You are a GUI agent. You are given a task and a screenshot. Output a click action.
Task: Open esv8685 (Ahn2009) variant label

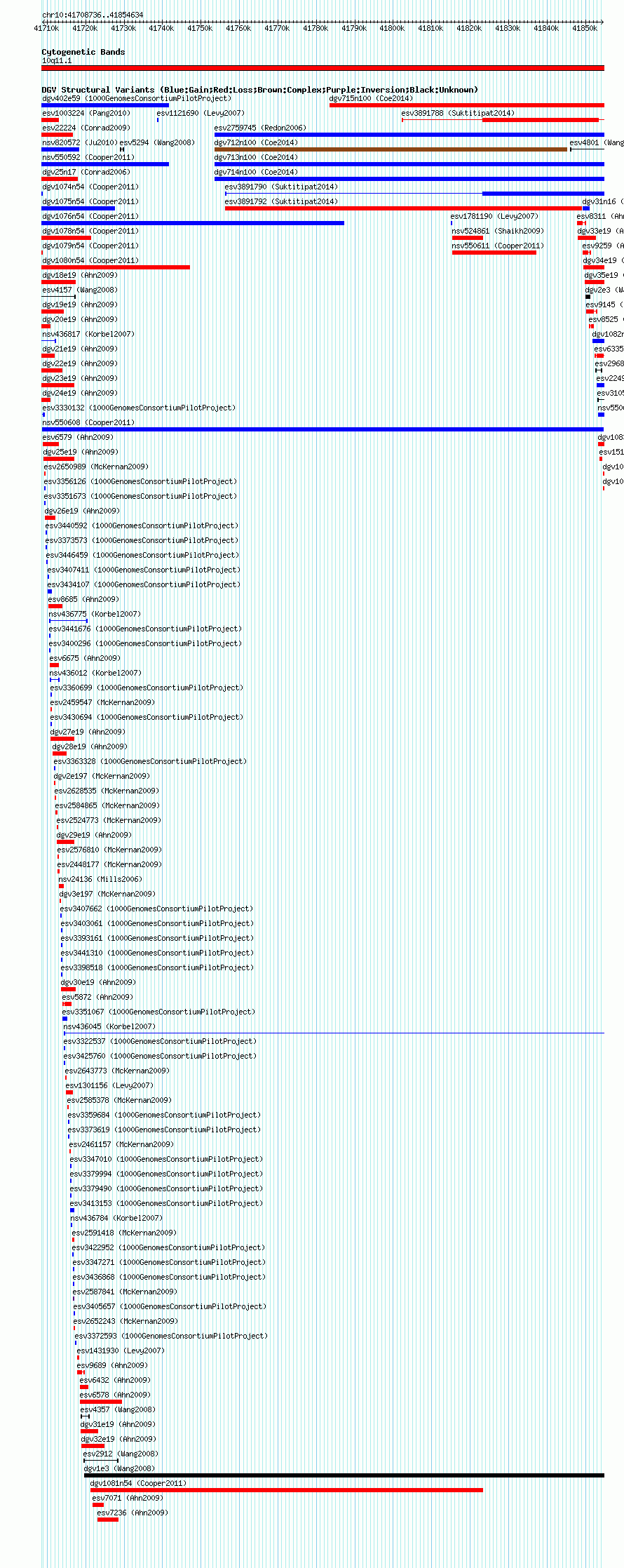[x=83, y=599]
